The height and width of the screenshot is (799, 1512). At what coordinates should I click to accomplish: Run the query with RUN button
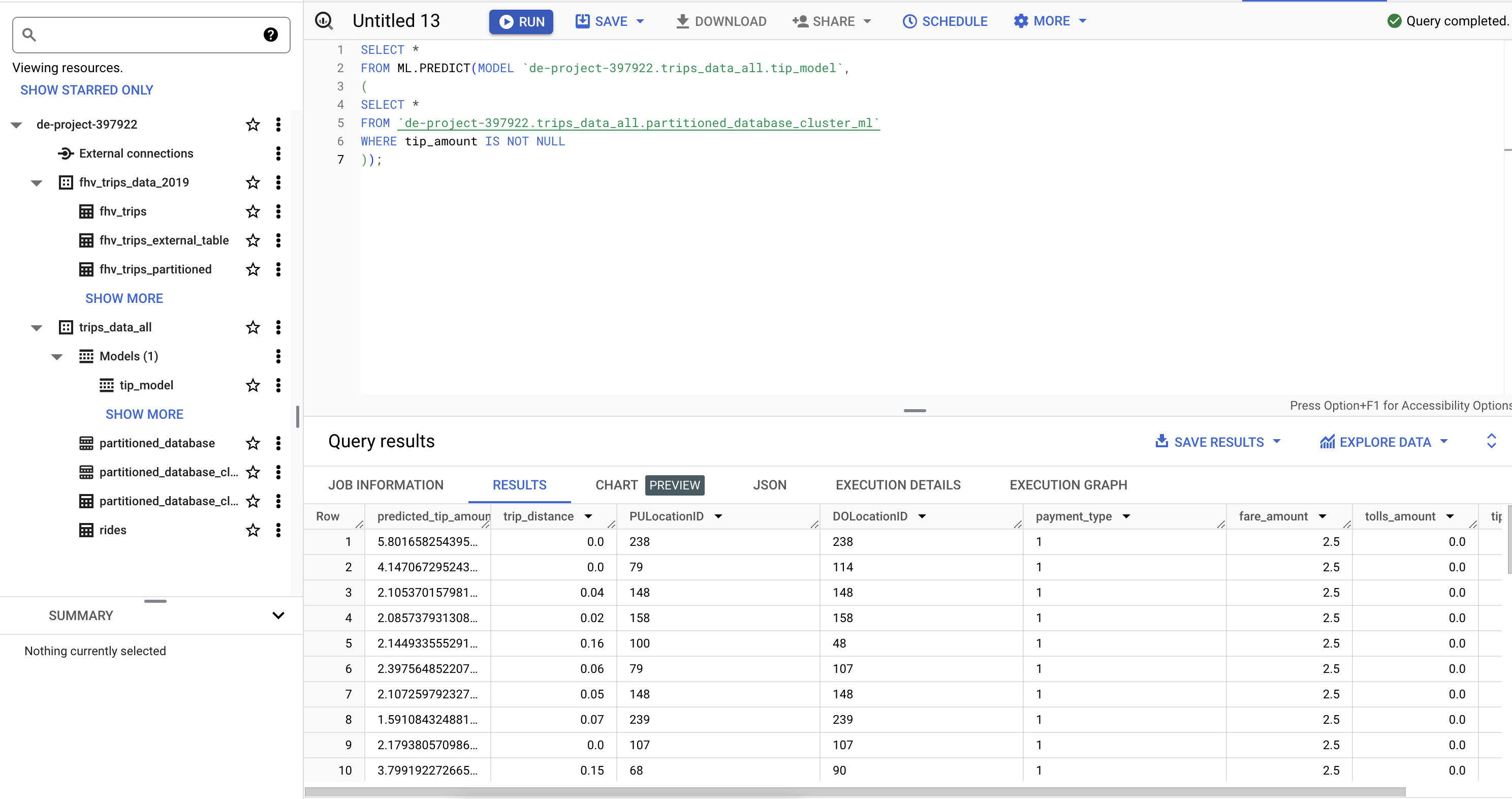click(x=521, y=22)
